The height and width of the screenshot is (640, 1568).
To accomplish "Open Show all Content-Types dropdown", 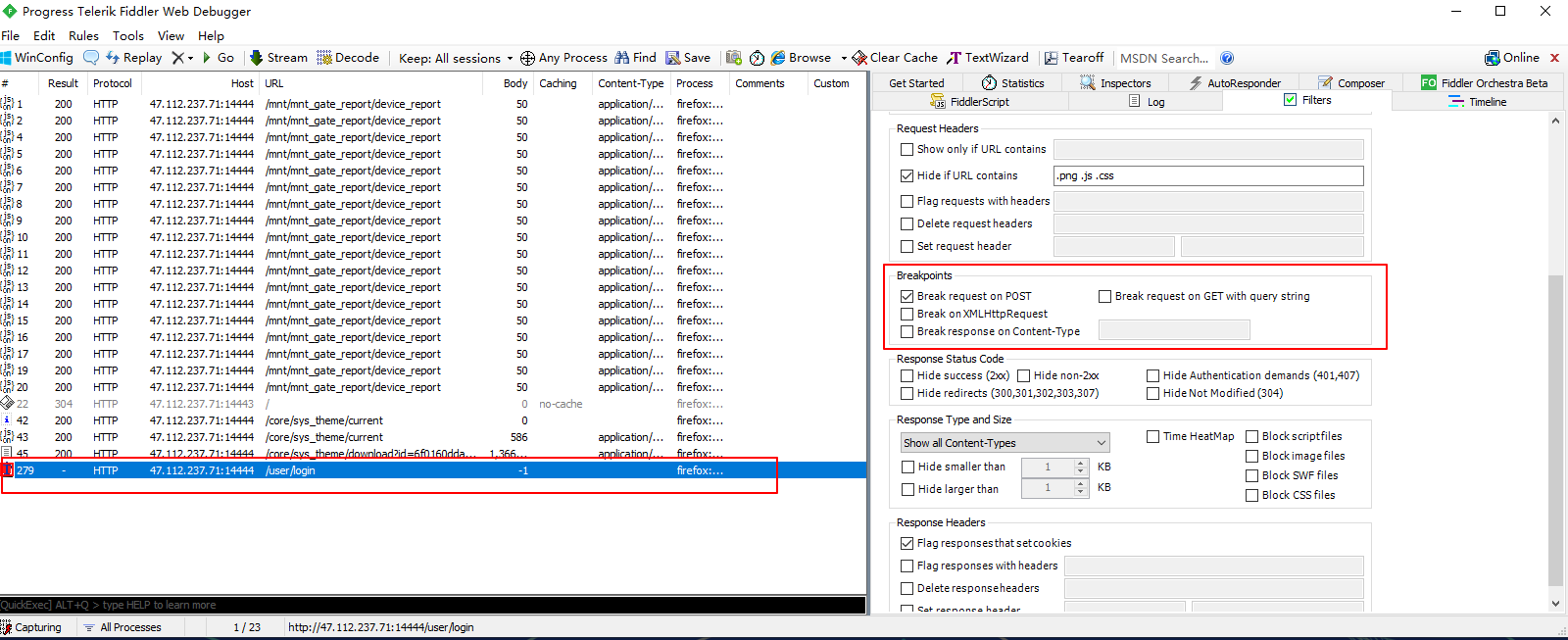I will (x=1004, y=443).
